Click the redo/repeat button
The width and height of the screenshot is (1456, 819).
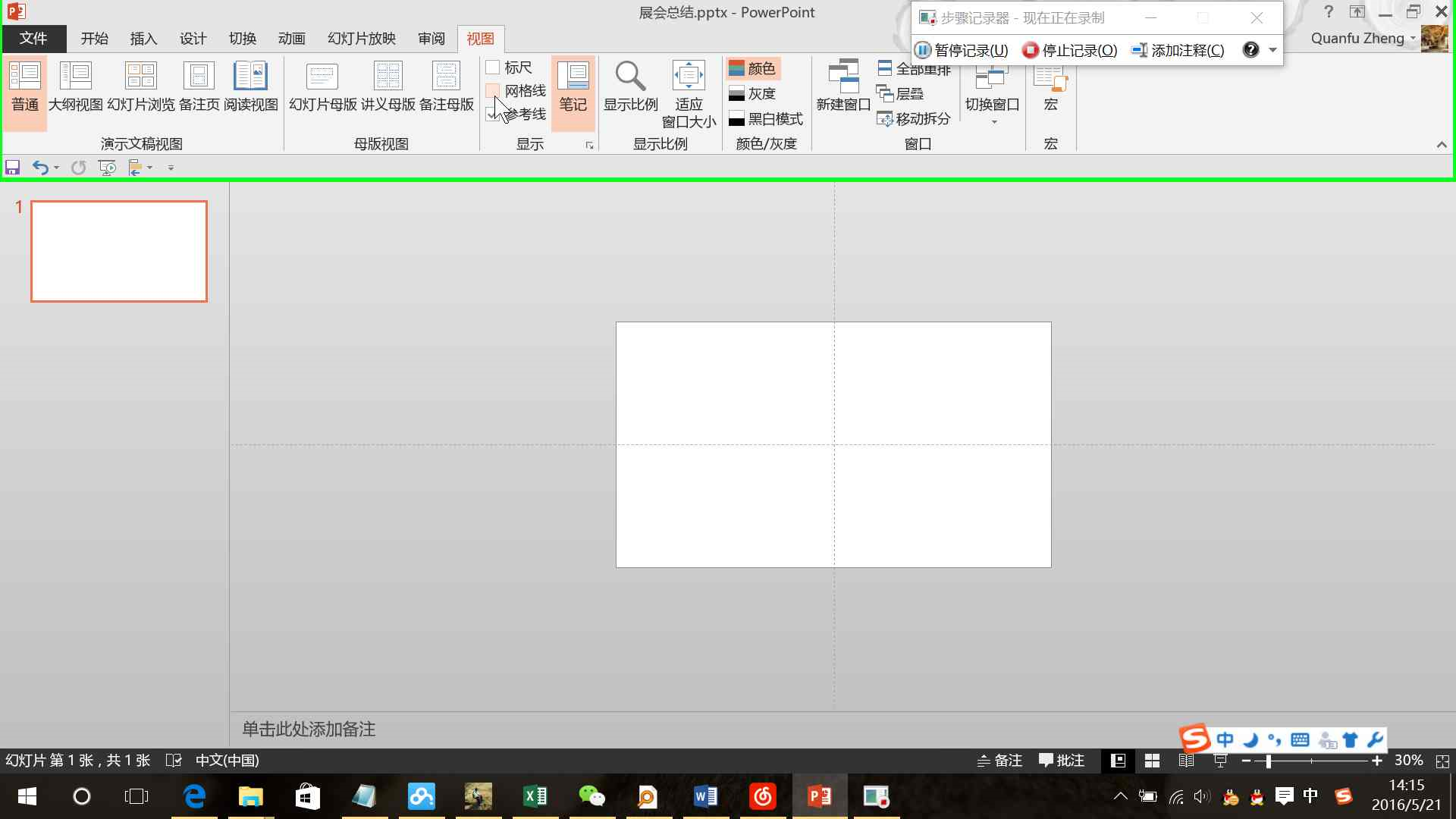[x=79, y=168]
